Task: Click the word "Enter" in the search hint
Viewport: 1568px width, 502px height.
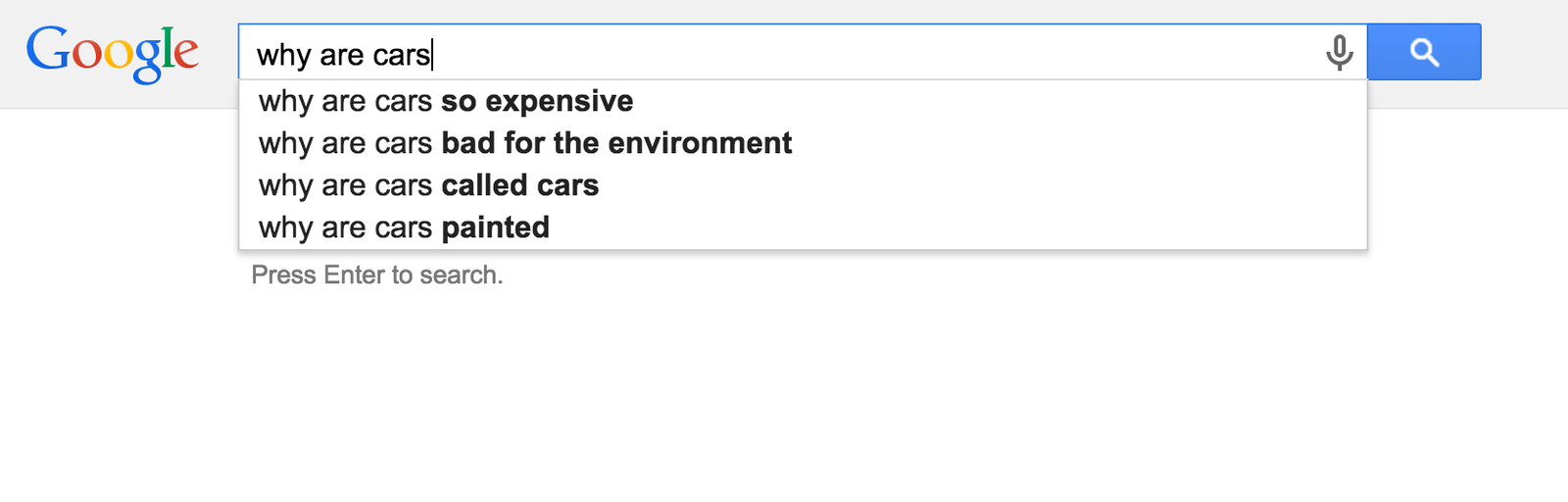Action: [x=355, y=275]
